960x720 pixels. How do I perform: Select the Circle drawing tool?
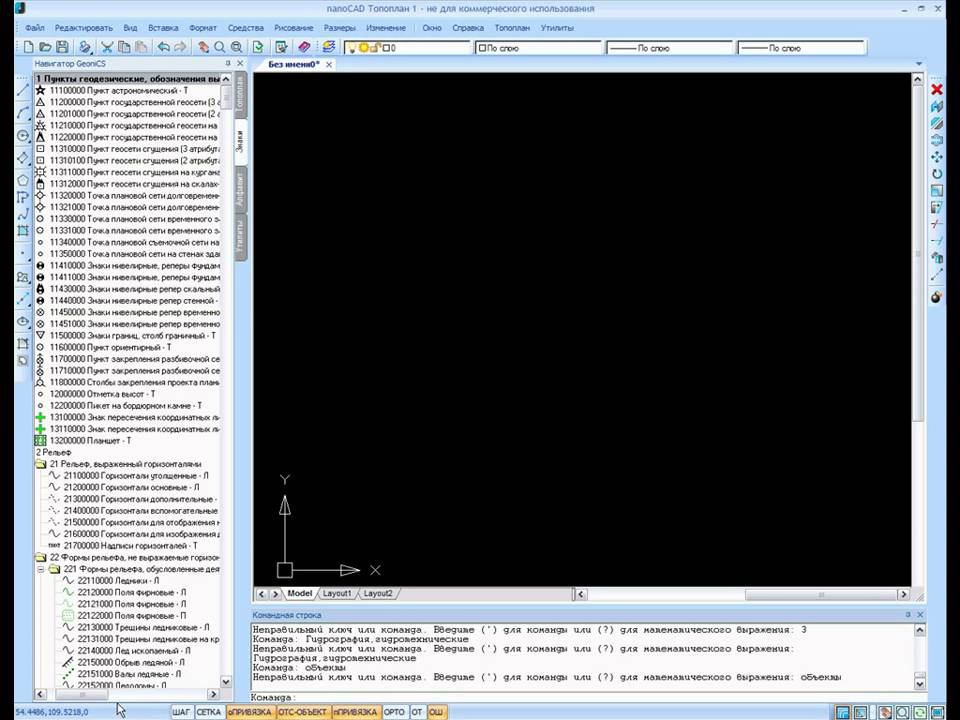23,135
